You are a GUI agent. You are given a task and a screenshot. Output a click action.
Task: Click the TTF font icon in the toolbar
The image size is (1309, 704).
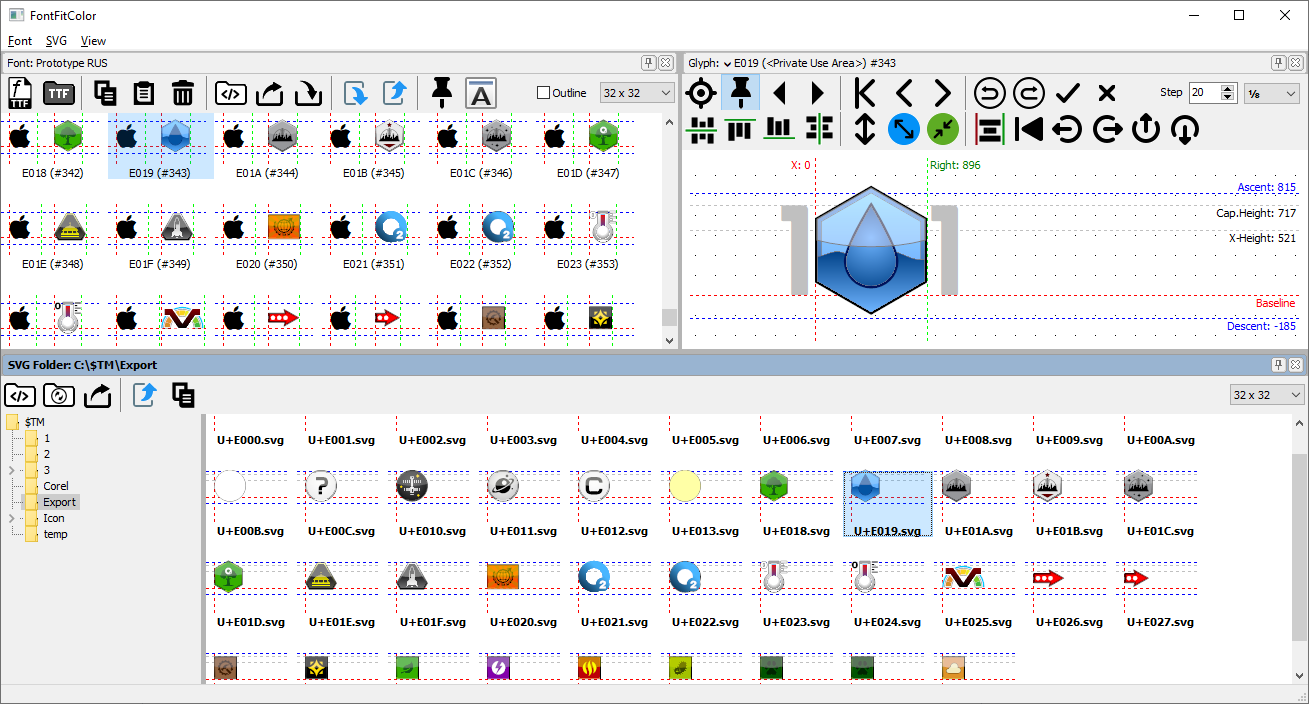point(58,93)
